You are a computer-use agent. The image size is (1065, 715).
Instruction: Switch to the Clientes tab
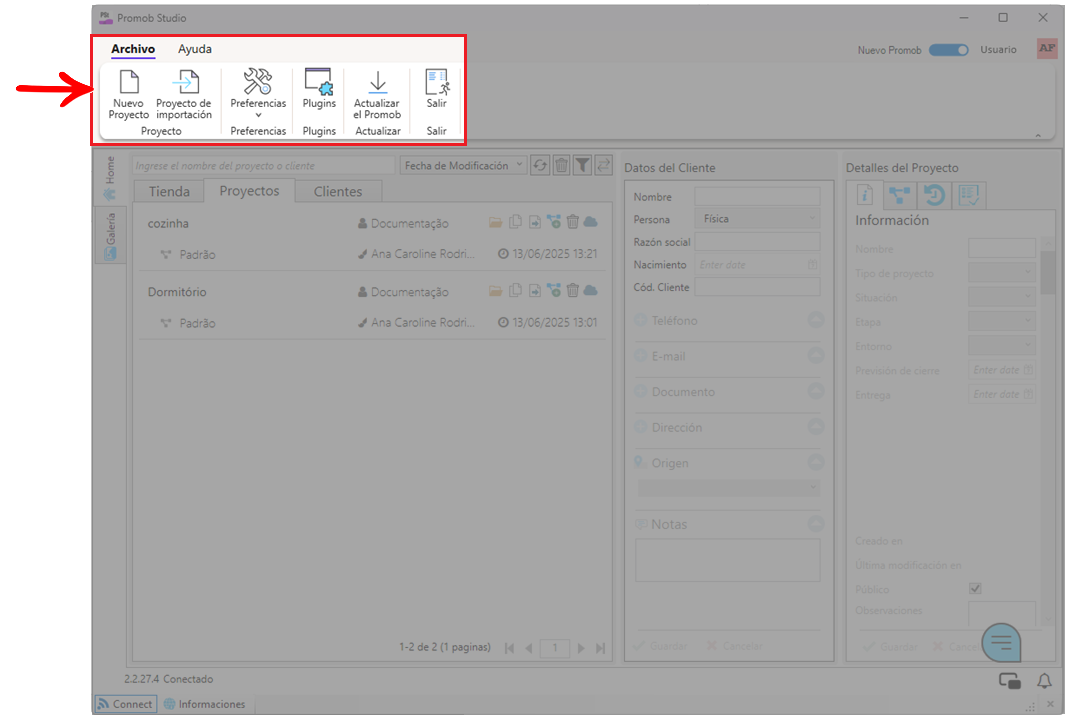(338, 191)
